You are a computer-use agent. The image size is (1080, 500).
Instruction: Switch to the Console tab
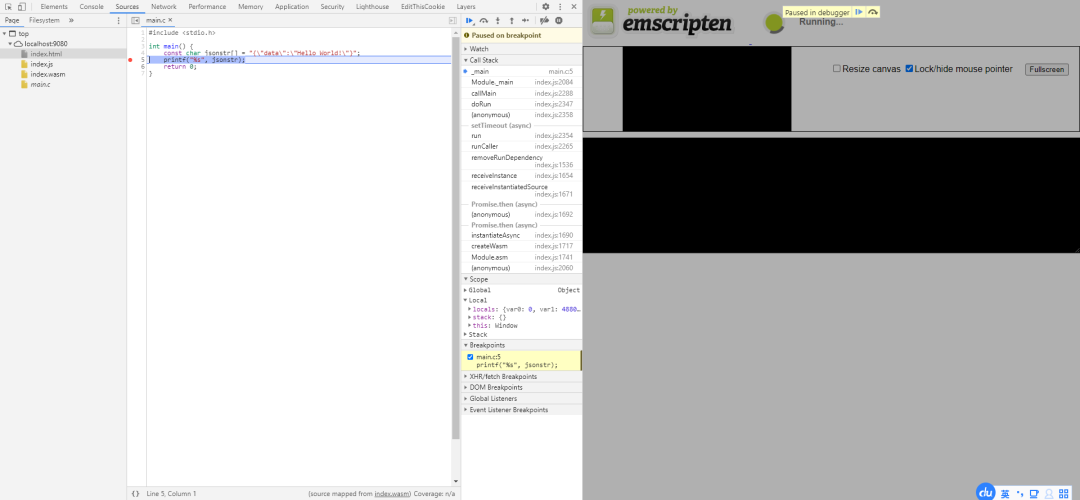point(92,6)
